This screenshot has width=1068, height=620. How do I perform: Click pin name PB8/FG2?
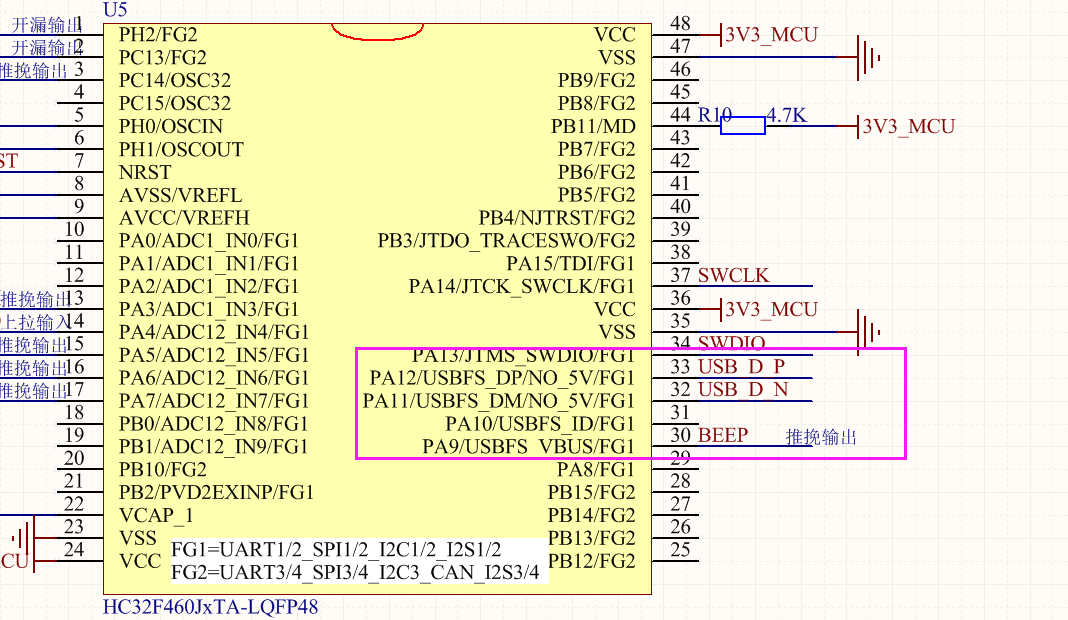[597, 104]
